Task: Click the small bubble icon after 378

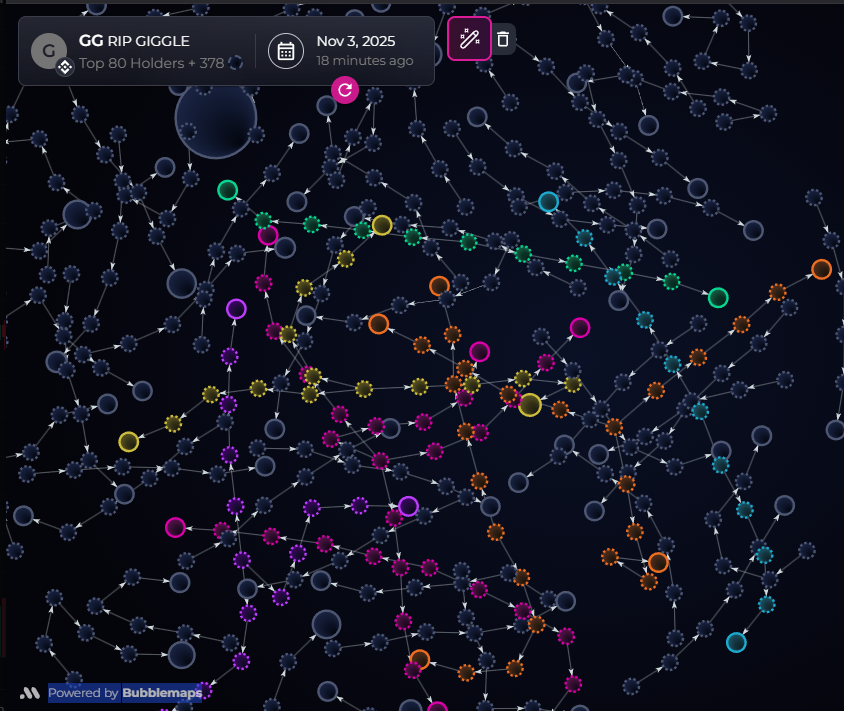Action: pyautogui.click(x=235, y=63)
